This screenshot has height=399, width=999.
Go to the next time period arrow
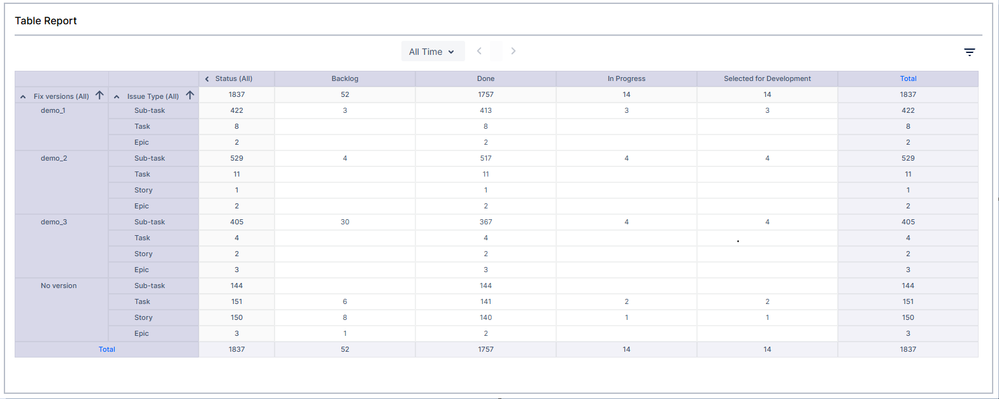513,51
